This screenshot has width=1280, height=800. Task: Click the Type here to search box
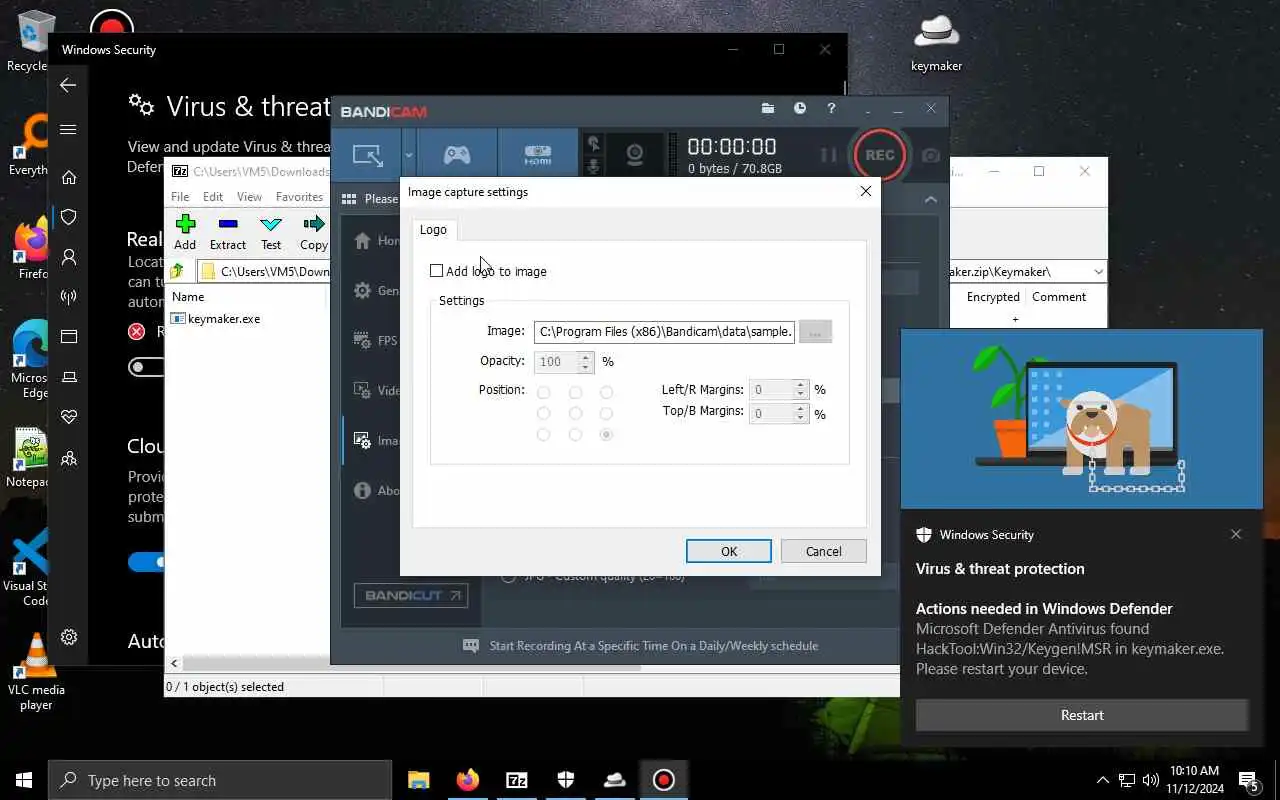pos(220,780)
